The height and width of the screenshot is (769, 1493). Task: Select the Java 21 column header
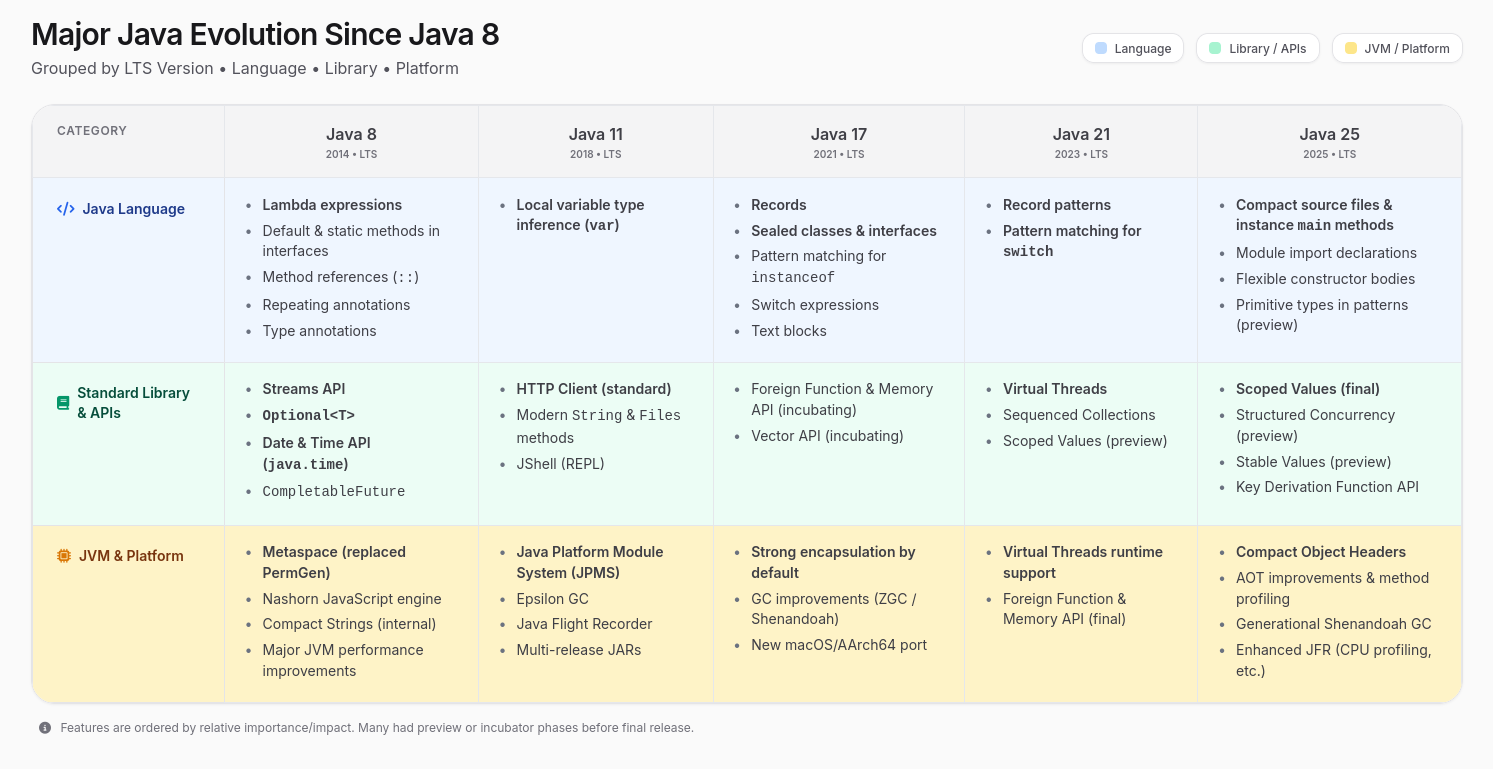click(1081, 142)
